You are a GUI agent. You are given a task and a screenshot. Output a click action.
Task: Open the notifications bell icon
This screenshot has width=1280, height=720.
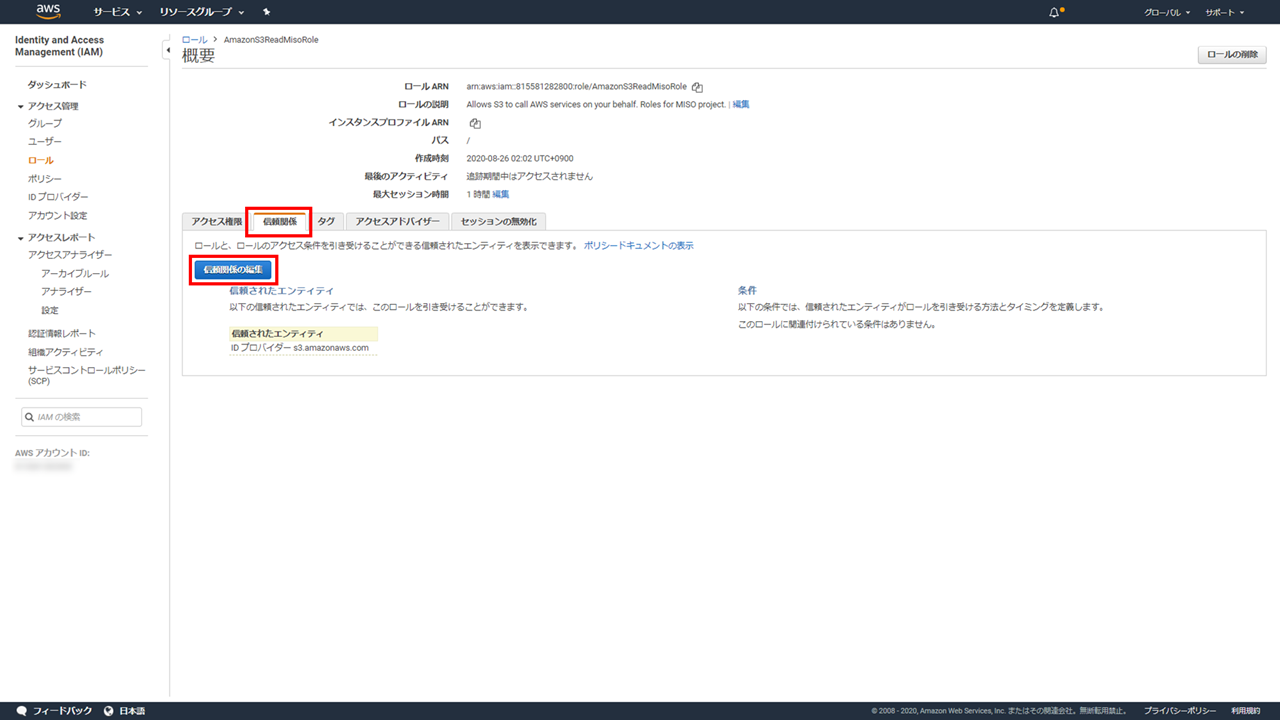(x=1054, y=12)
